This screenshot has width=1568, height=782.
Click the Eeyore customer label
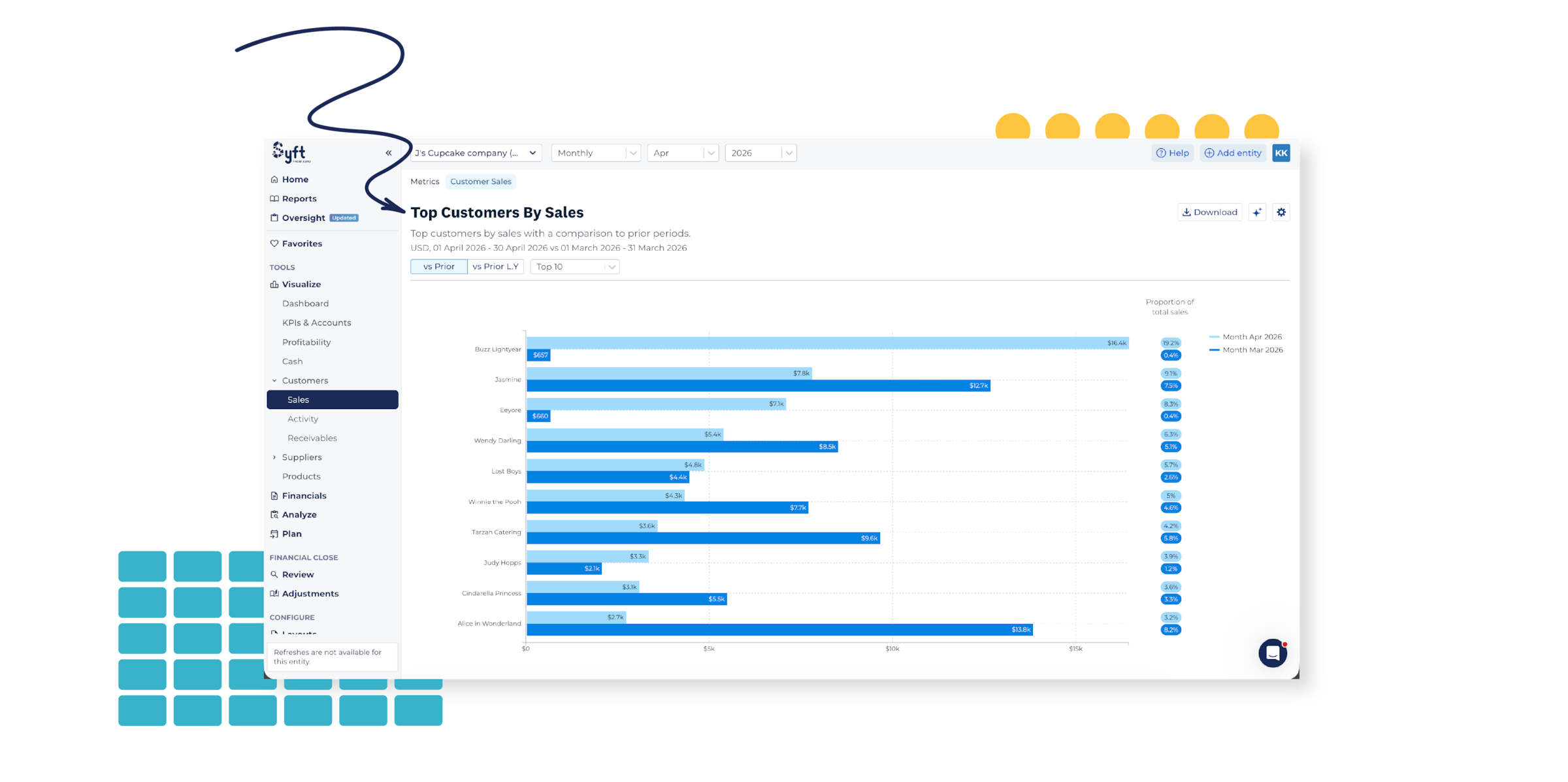pos(510,410)
